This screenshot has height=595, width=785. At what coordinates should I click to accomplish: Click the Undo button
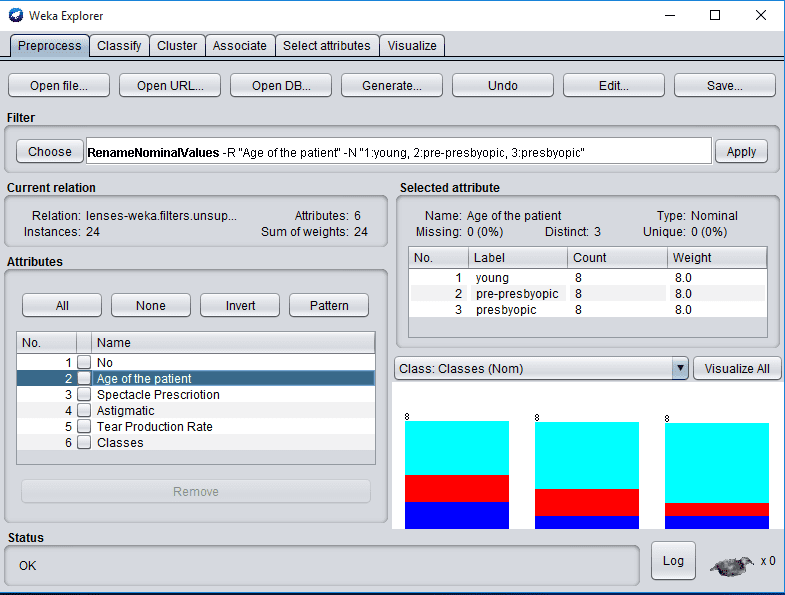pyautogui.click(x=503, y=86)
